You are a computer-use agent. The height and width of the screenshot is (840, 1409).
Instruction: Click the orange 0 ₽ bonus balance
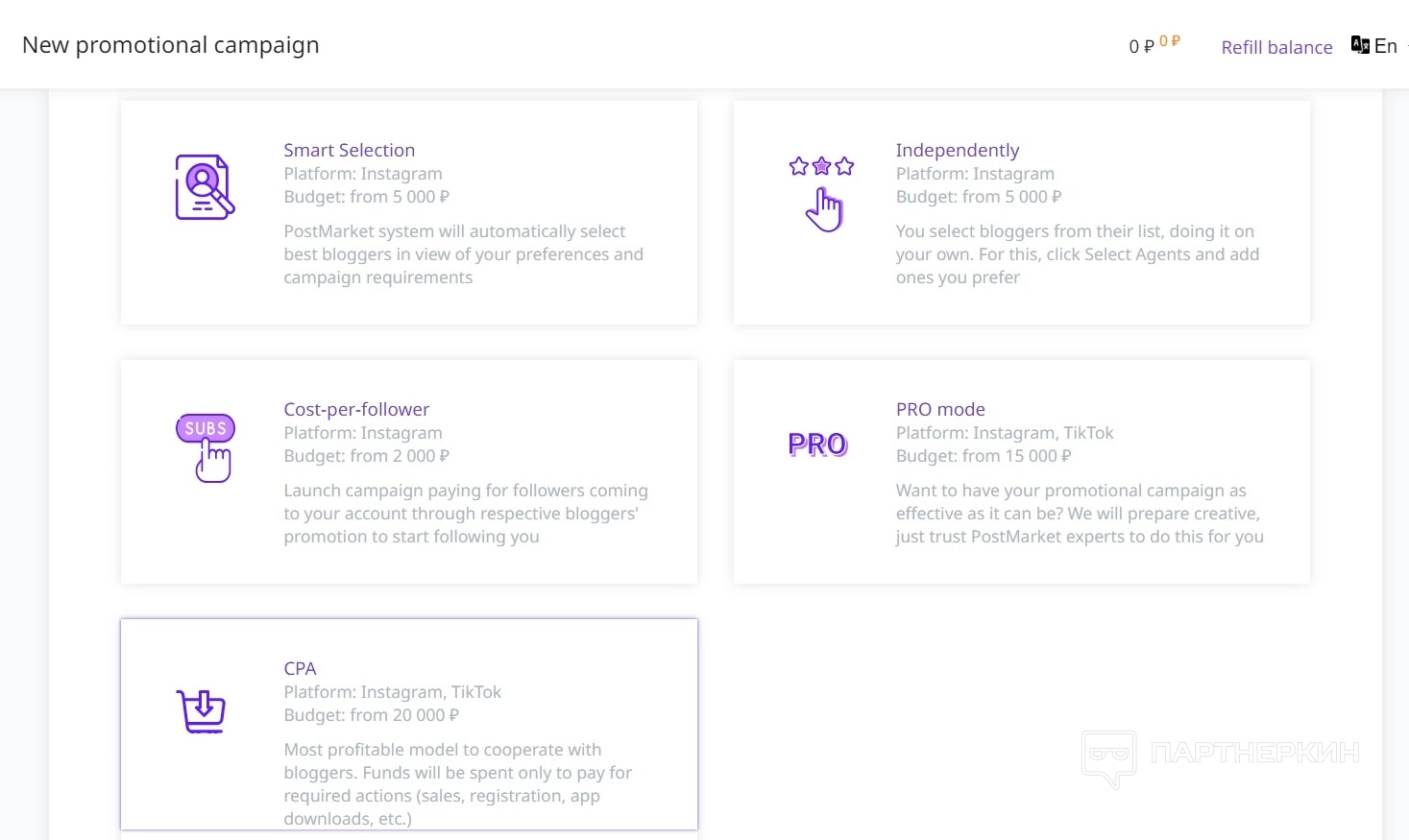tap(1169, 41)
